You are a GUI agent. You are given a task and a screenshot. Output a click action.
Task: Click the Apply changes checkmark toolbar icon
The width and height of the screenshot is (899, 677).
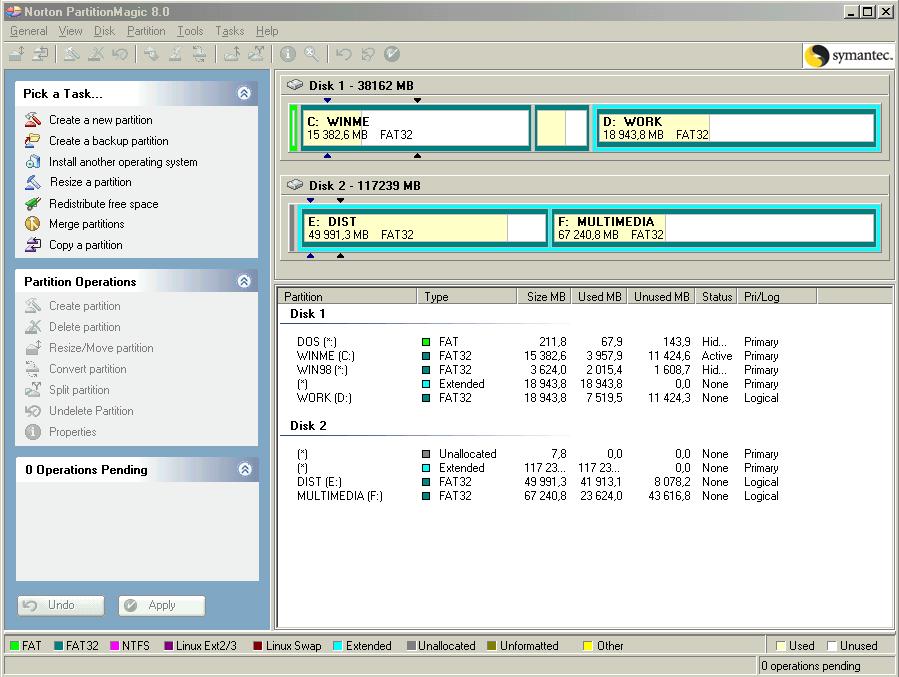[392, 54]
